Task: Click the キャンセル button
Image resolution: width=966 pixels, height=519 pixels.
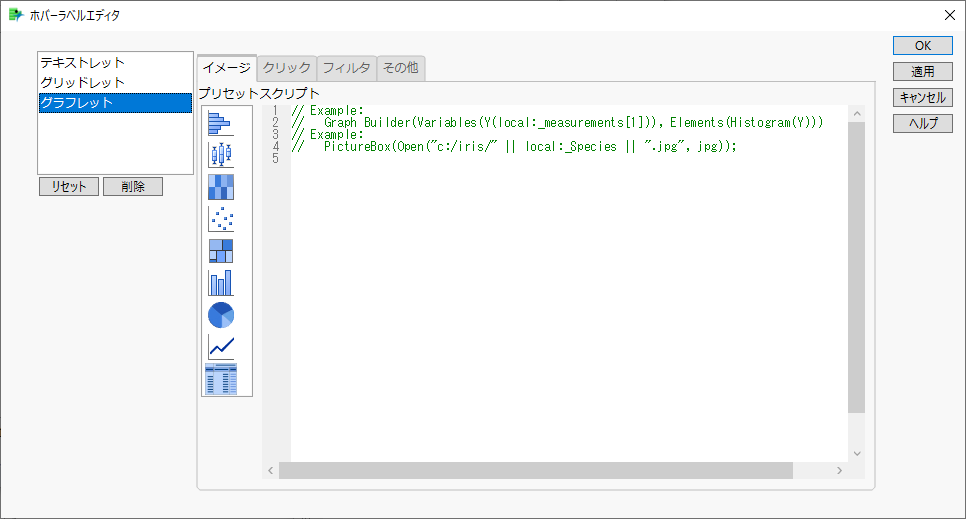Action: pos(923,97)
